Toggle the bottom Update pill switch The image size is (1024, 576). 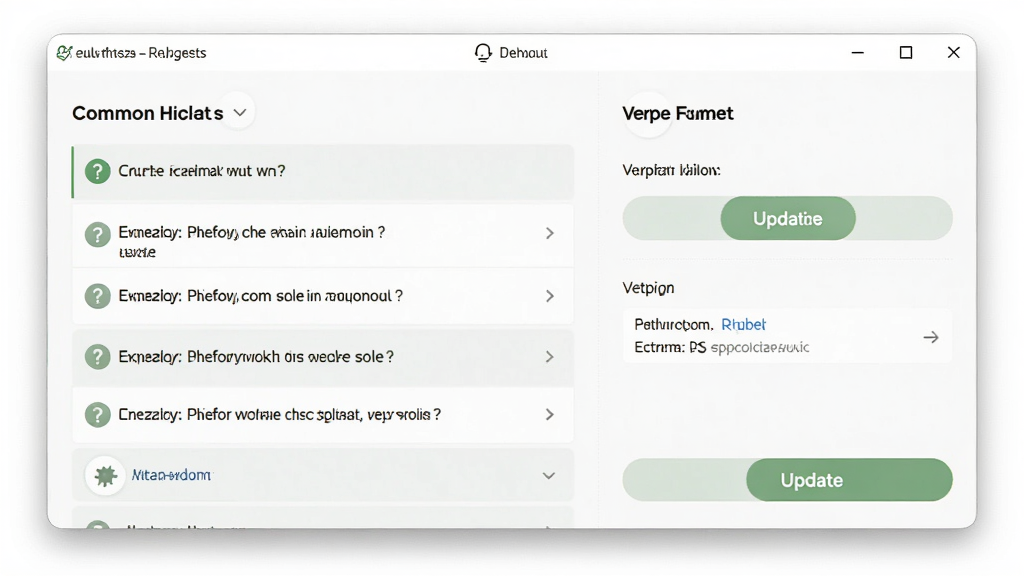(788, 480)
